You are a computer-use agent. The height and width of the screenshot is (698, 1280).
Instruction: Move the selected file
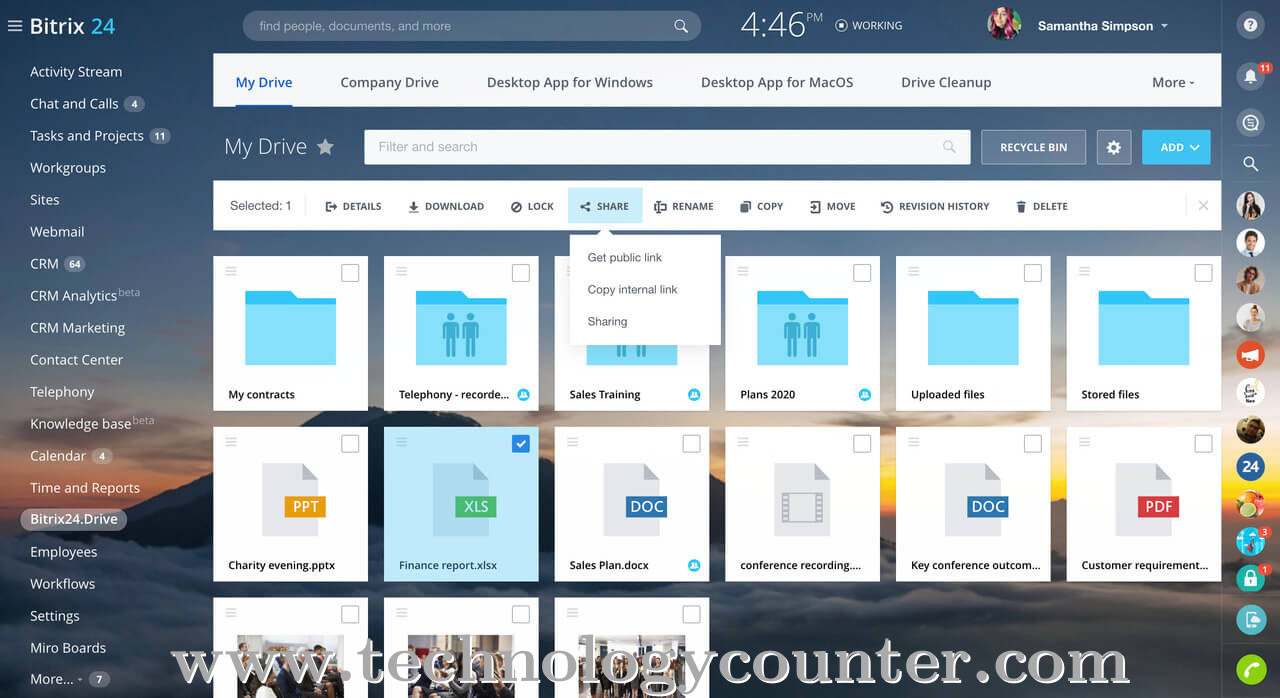[x=832, y=206]
